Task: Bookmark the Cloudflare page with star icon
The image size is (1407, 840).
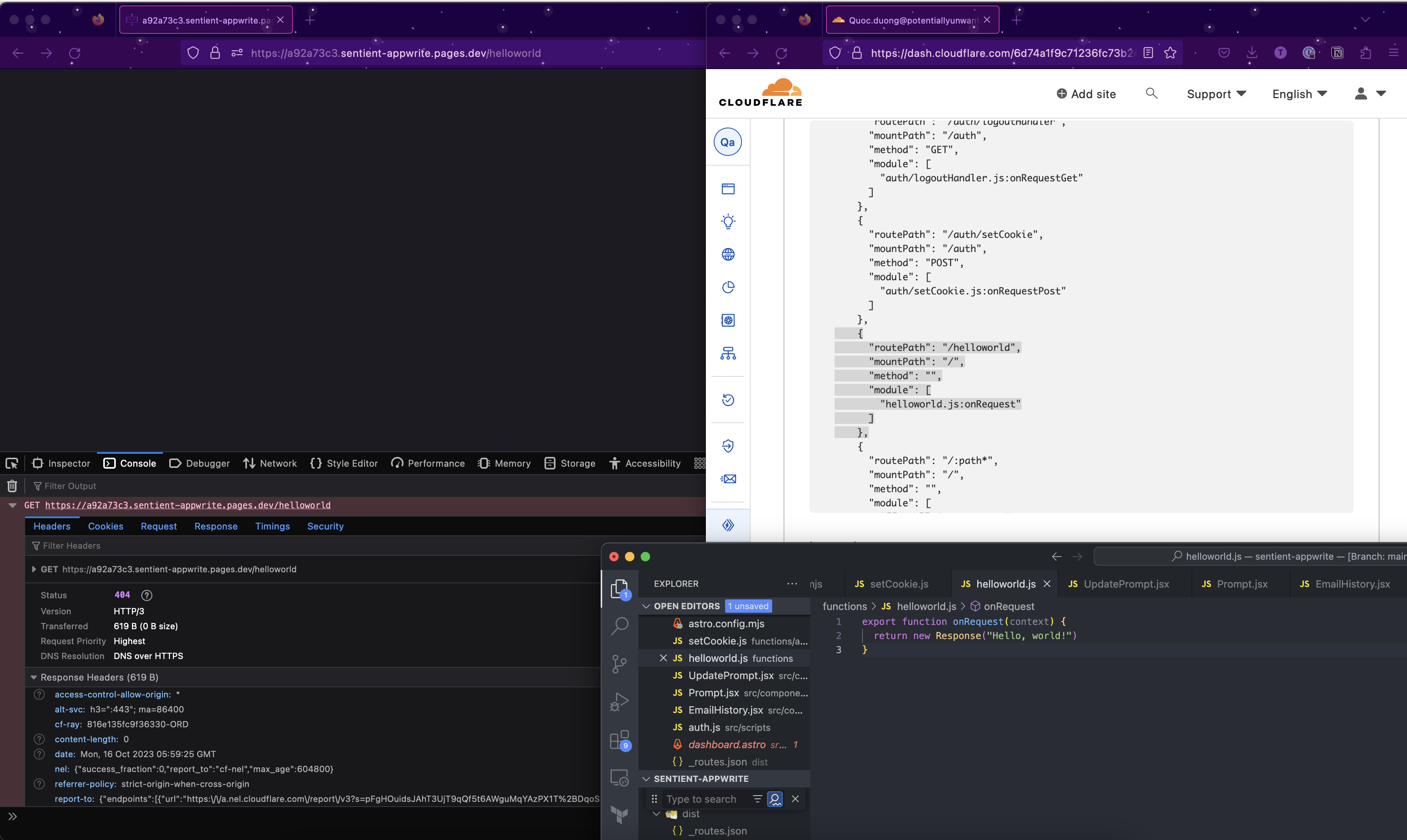Action: [1170, 53]
